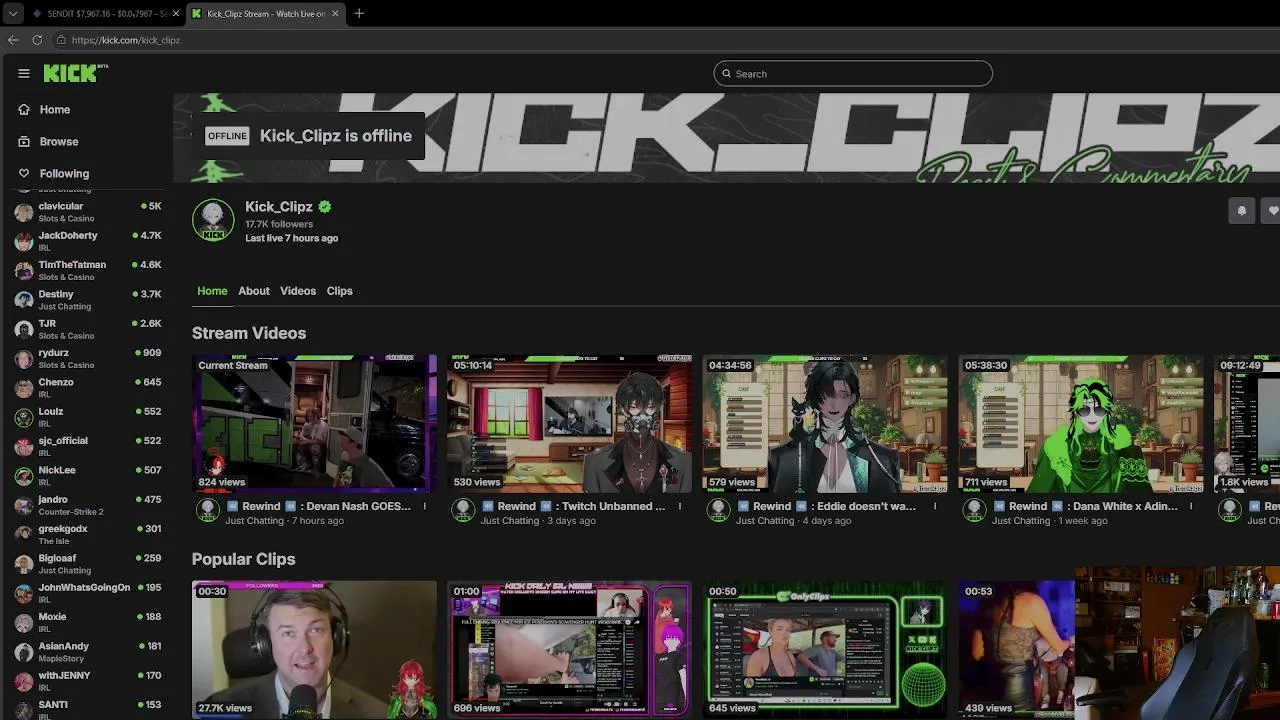Click the search field
1280x720 pixels.
pos(853,73)
